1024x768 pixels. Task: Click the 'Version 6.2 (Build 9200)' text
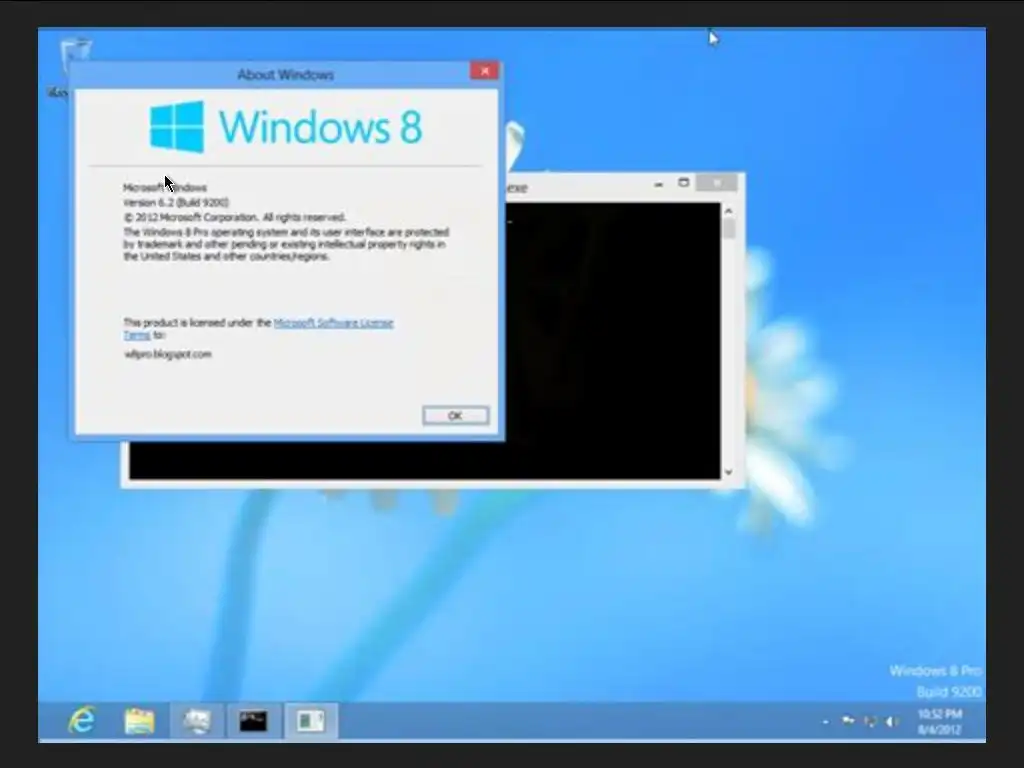point(176,202)
